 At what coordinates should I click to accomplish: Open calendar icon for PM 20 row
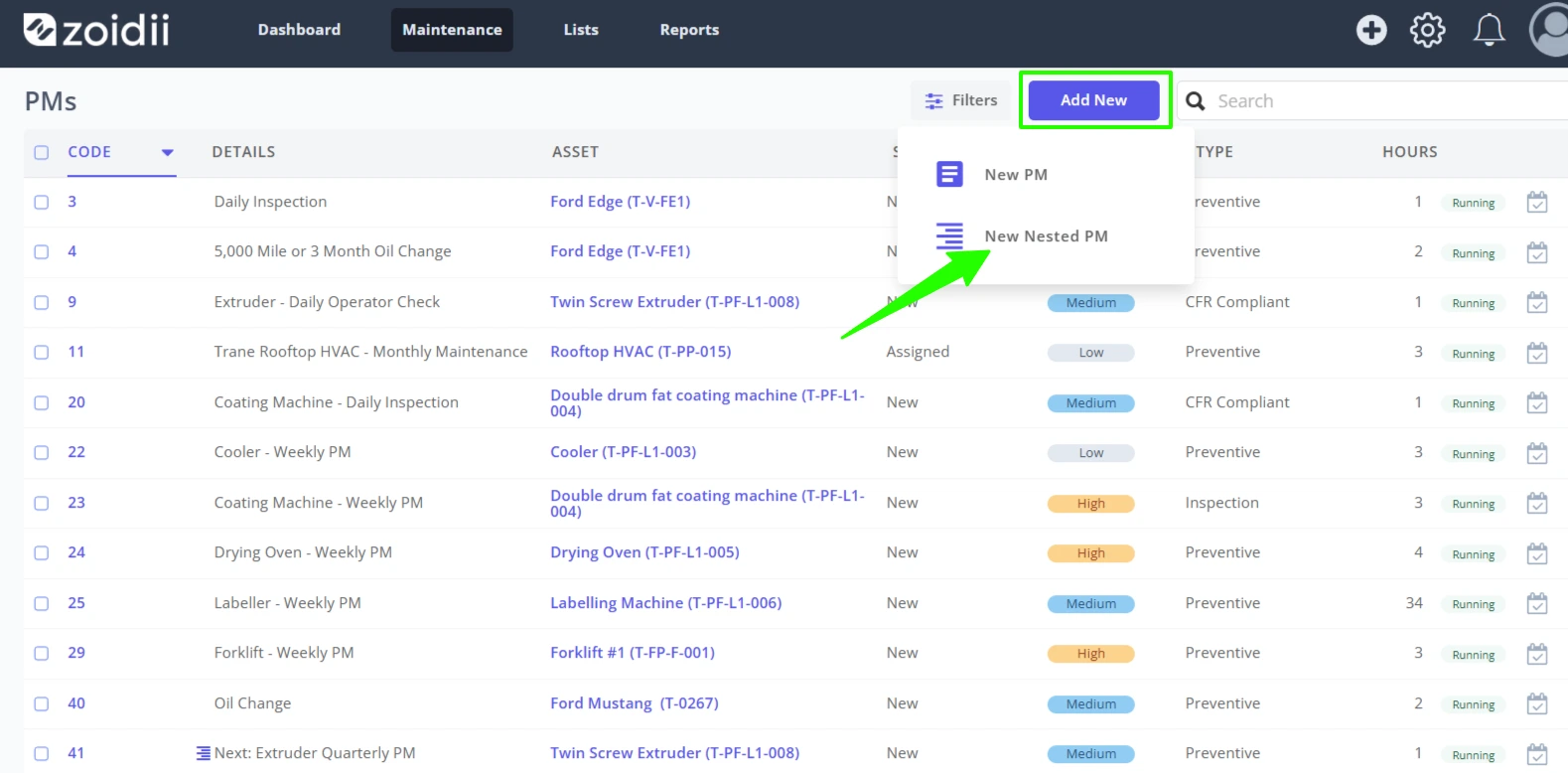point(1537,402)
